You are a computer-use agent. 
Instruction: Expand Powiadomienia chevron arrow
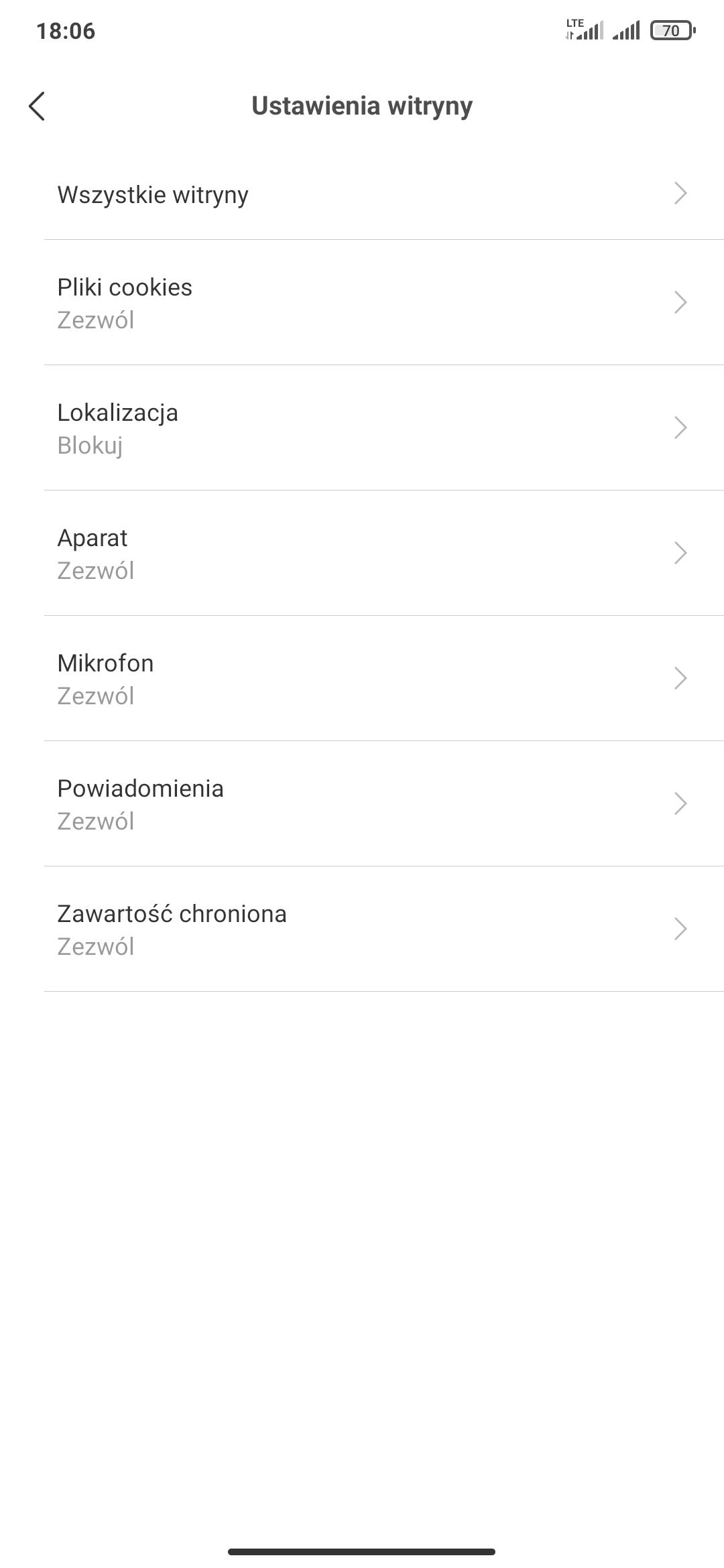click(680, 803)
